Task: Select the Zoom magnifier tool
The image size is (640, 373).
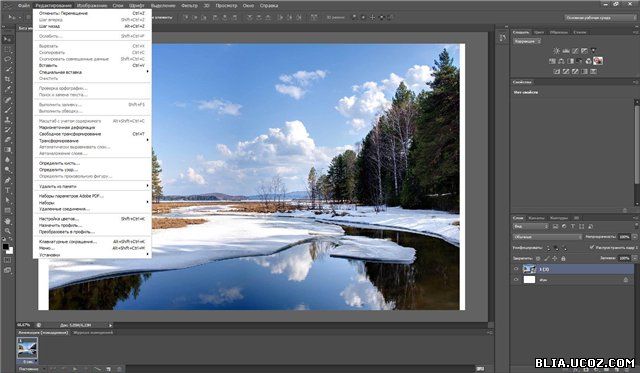Action: [8, 231]
